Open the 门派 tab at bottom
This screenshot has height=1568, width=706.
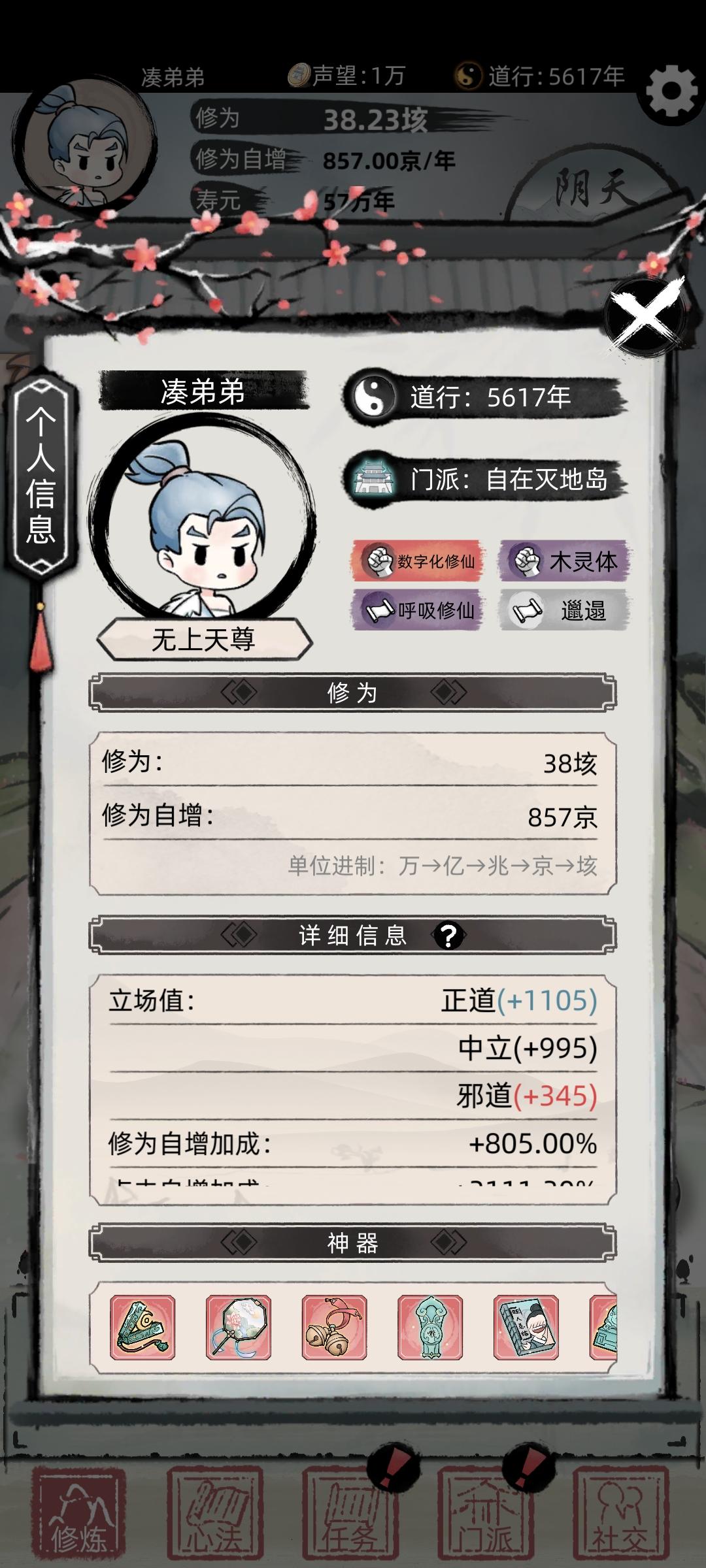pyautogui.click(x=485, y=1512)
